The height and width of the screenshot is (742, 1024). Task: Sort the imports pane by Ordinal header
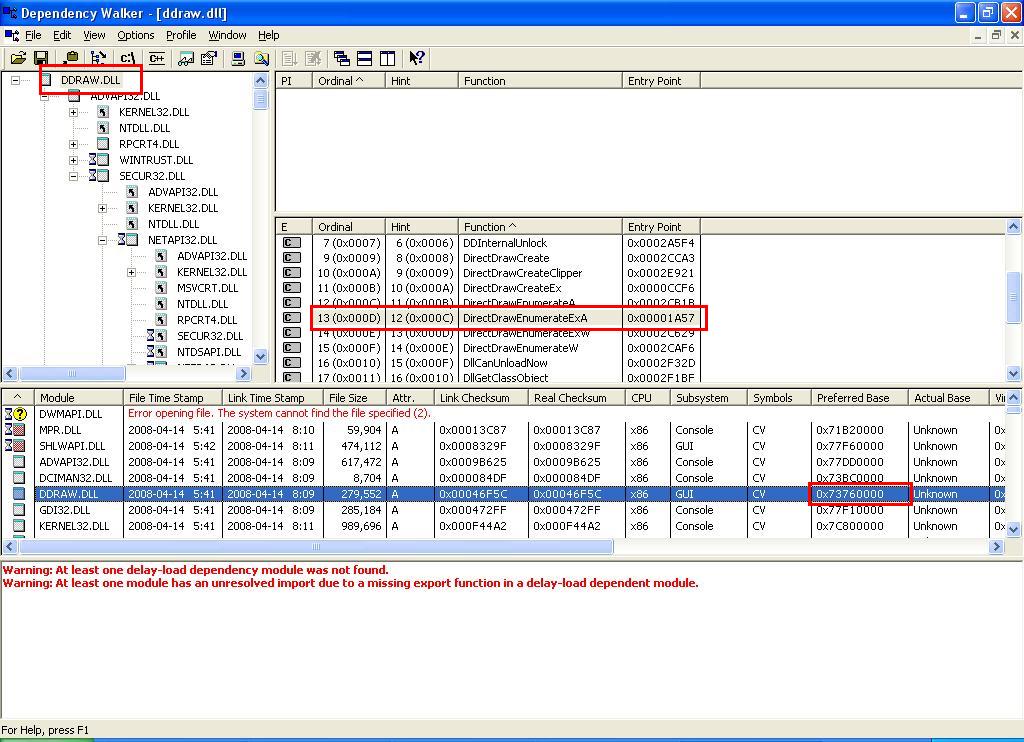pyautogui.click(x=349, y=81)
